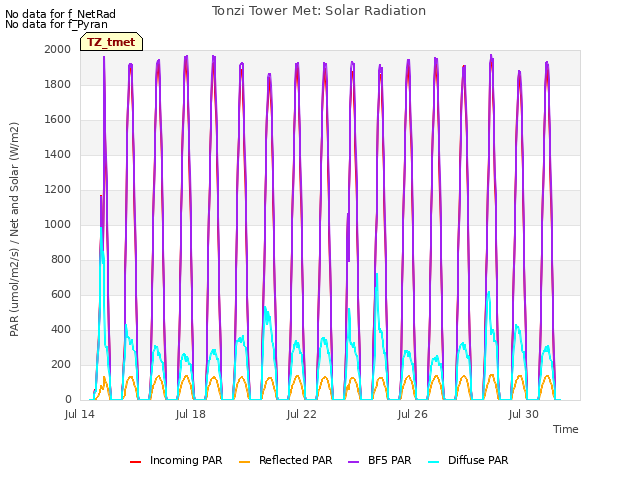The height and width of the screenshot is (480, 640).
Task: Click the Jul 14 x-axis label
Action: (x=80, y=414)
